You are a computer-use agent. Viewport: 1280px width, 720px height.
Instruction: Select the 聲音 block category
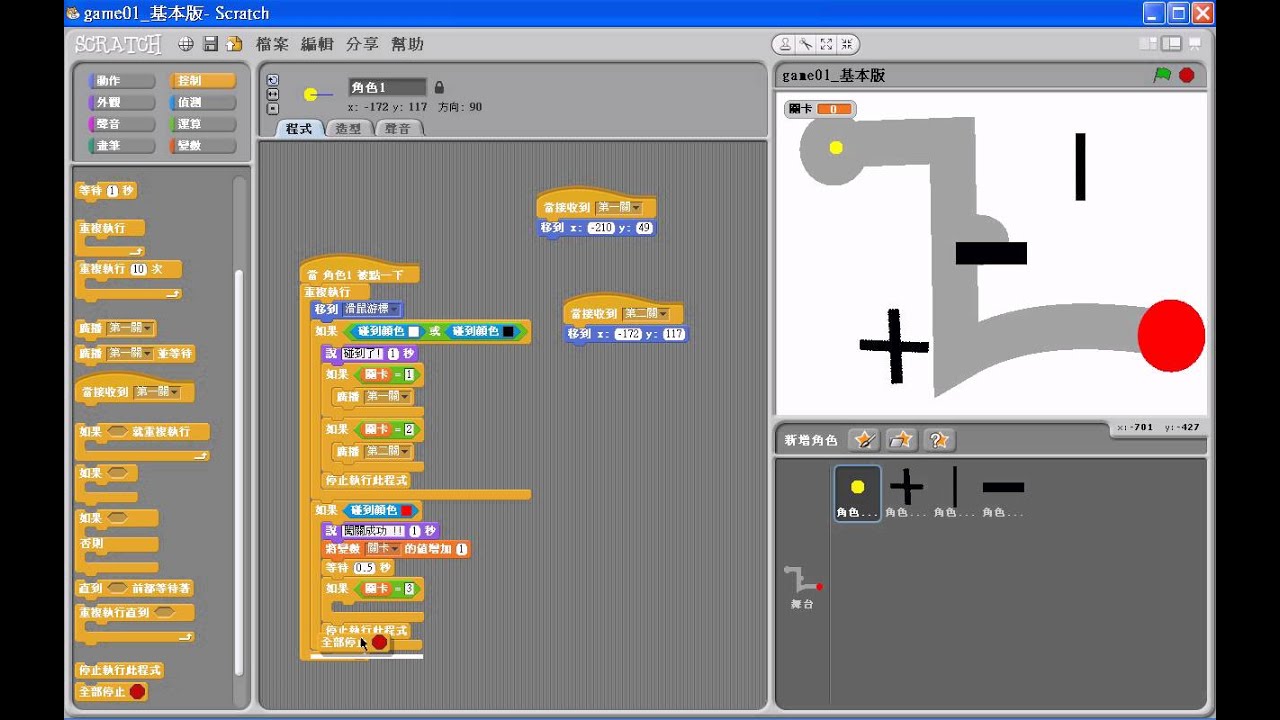pyautogui.click(x=122, y=124)
